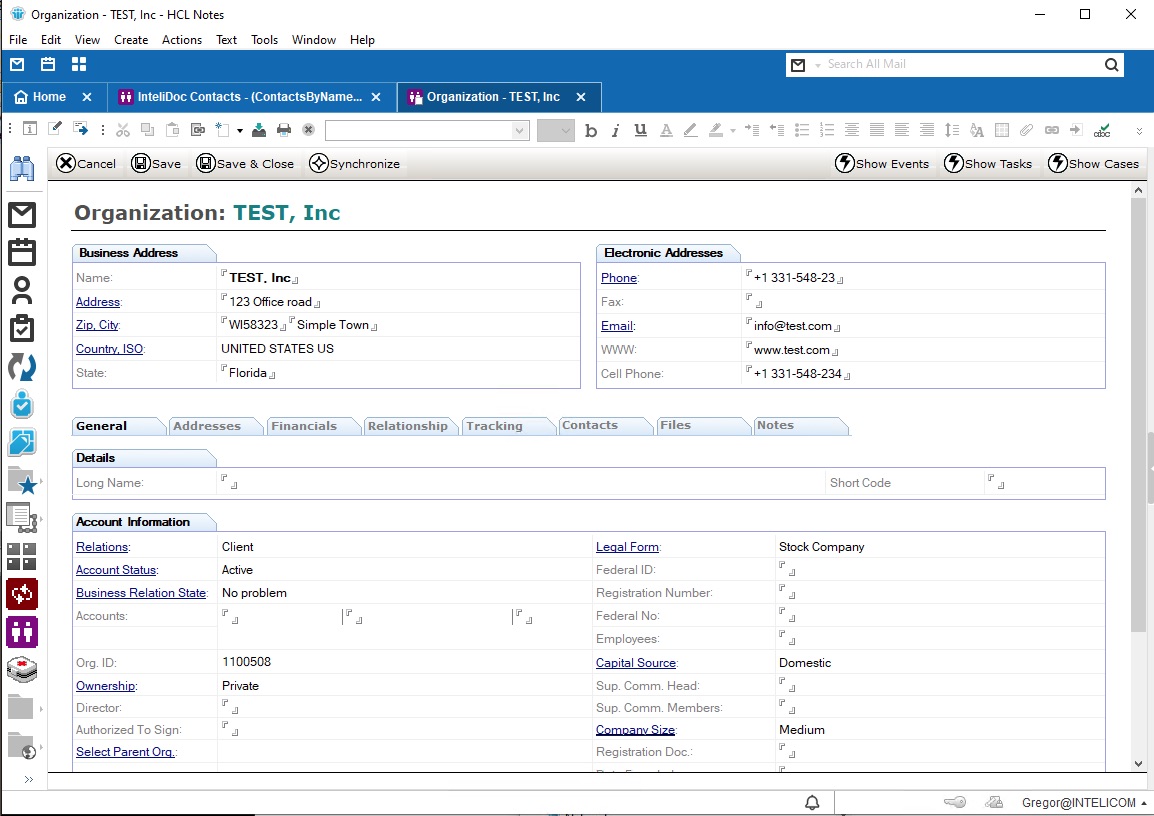Open the Tools menu
Screen dimensions: 1154x816
264,40
